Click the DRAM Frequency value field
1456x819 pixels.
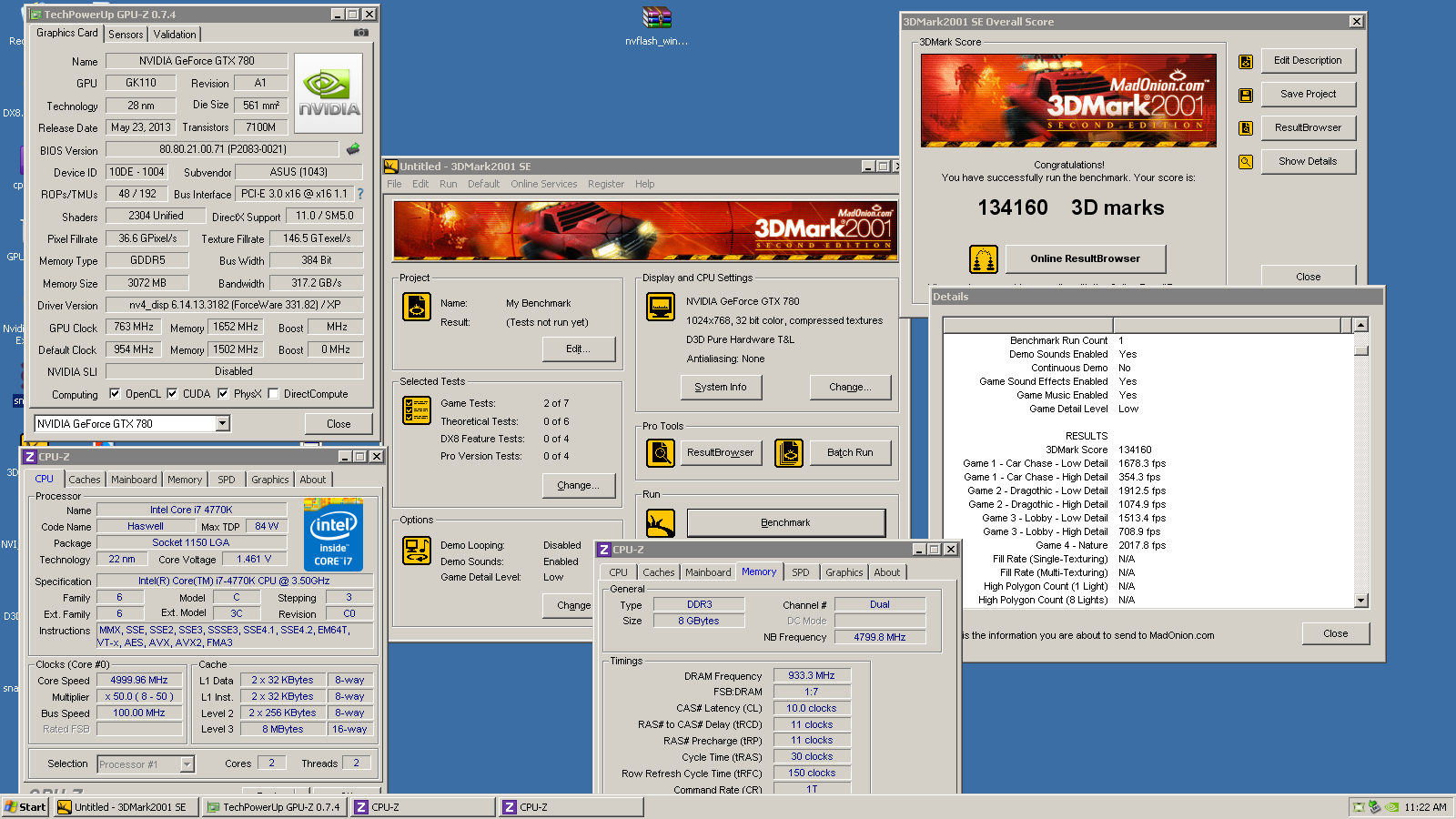(812, 676)
